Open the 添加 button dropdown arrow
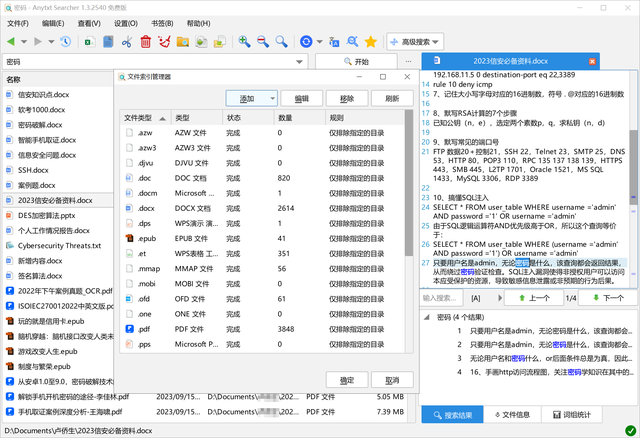This screenshot has height=438, width=640. 272,98
